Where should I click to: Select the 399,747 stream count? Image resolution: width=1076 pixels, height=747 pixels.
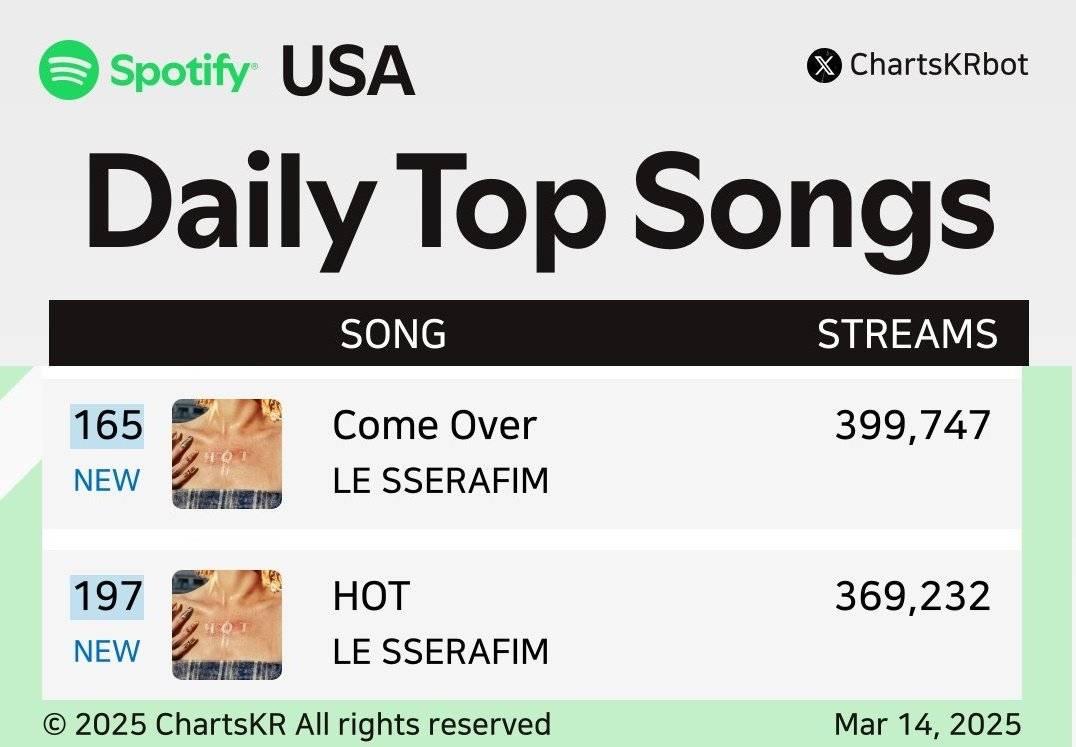click(913, 425)
